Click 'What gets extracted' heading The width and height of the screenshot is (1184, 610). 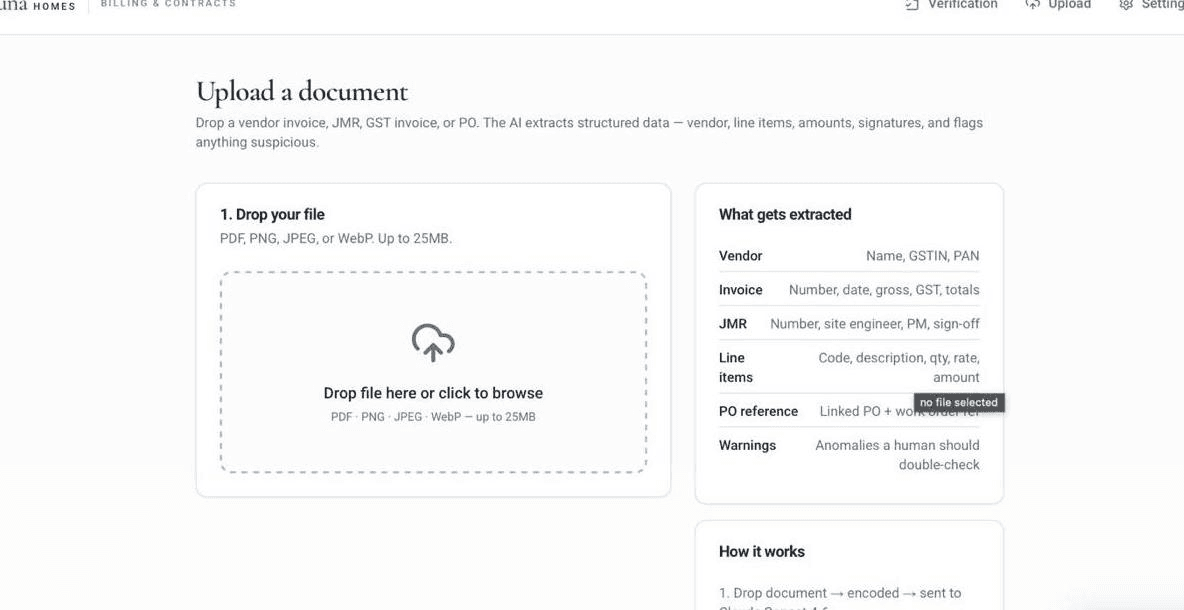click(x=785, y=214)
